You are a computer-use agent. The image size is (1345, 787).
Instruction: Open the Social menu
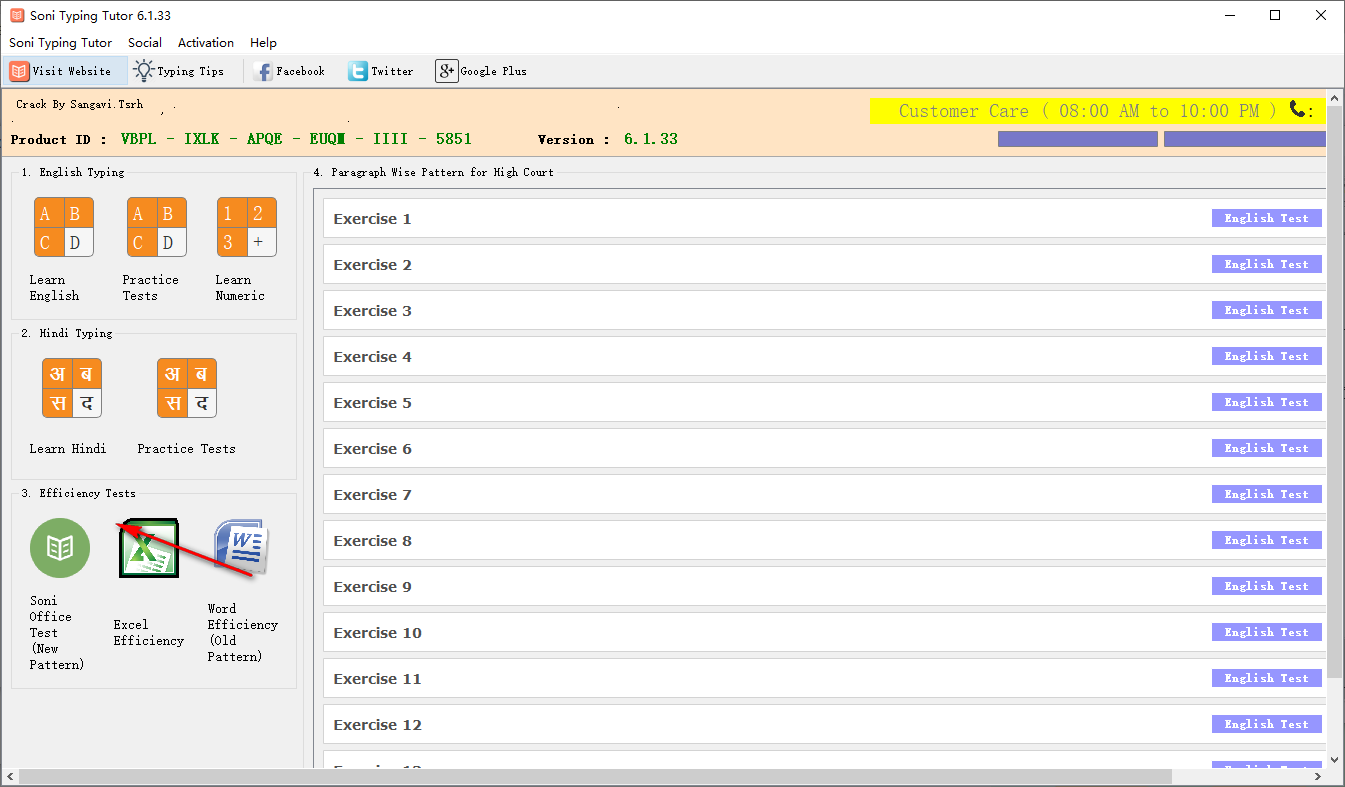(x=145, y=43)
